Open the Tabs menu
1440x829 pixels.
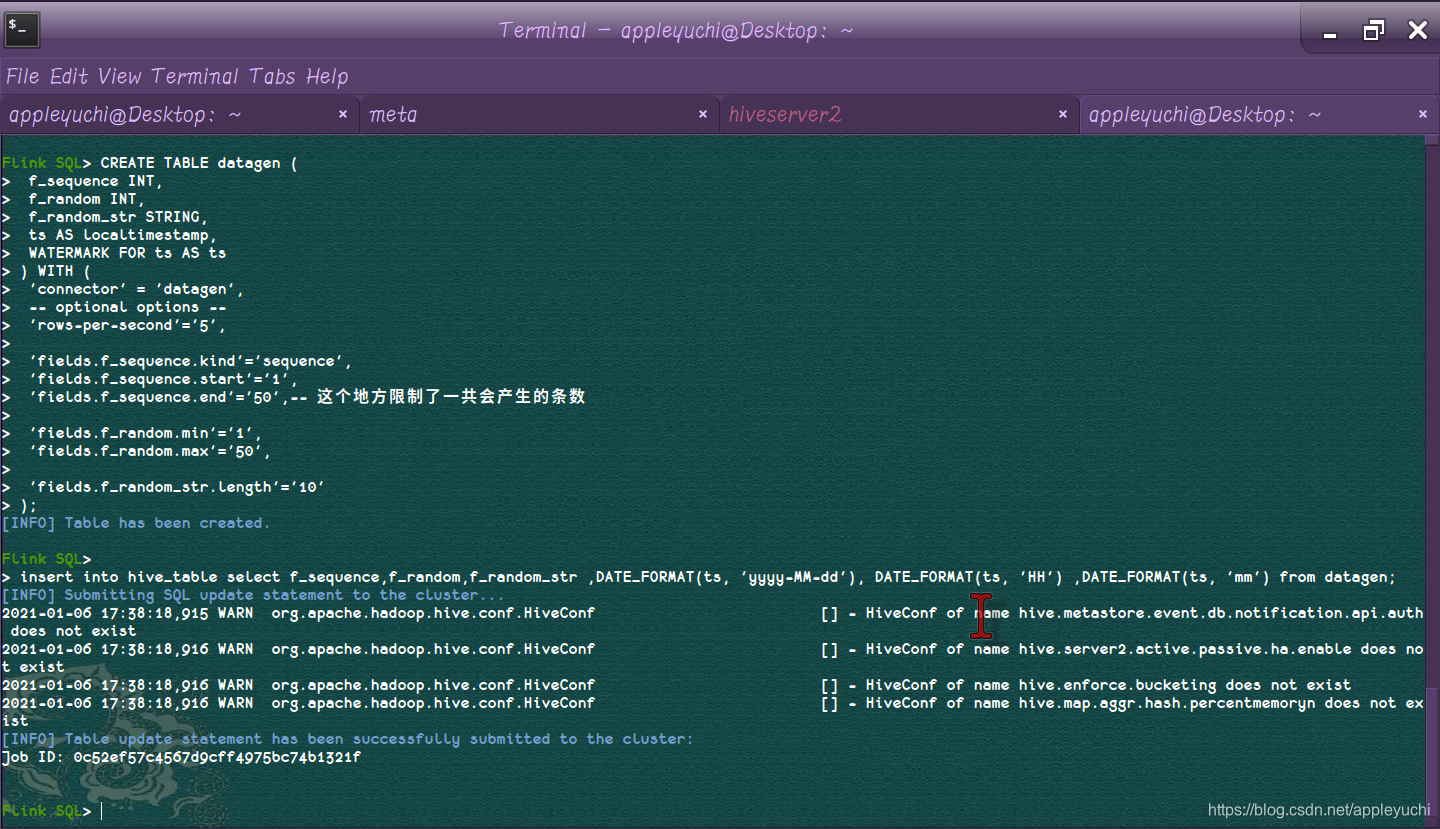click(x=274, y=76)
